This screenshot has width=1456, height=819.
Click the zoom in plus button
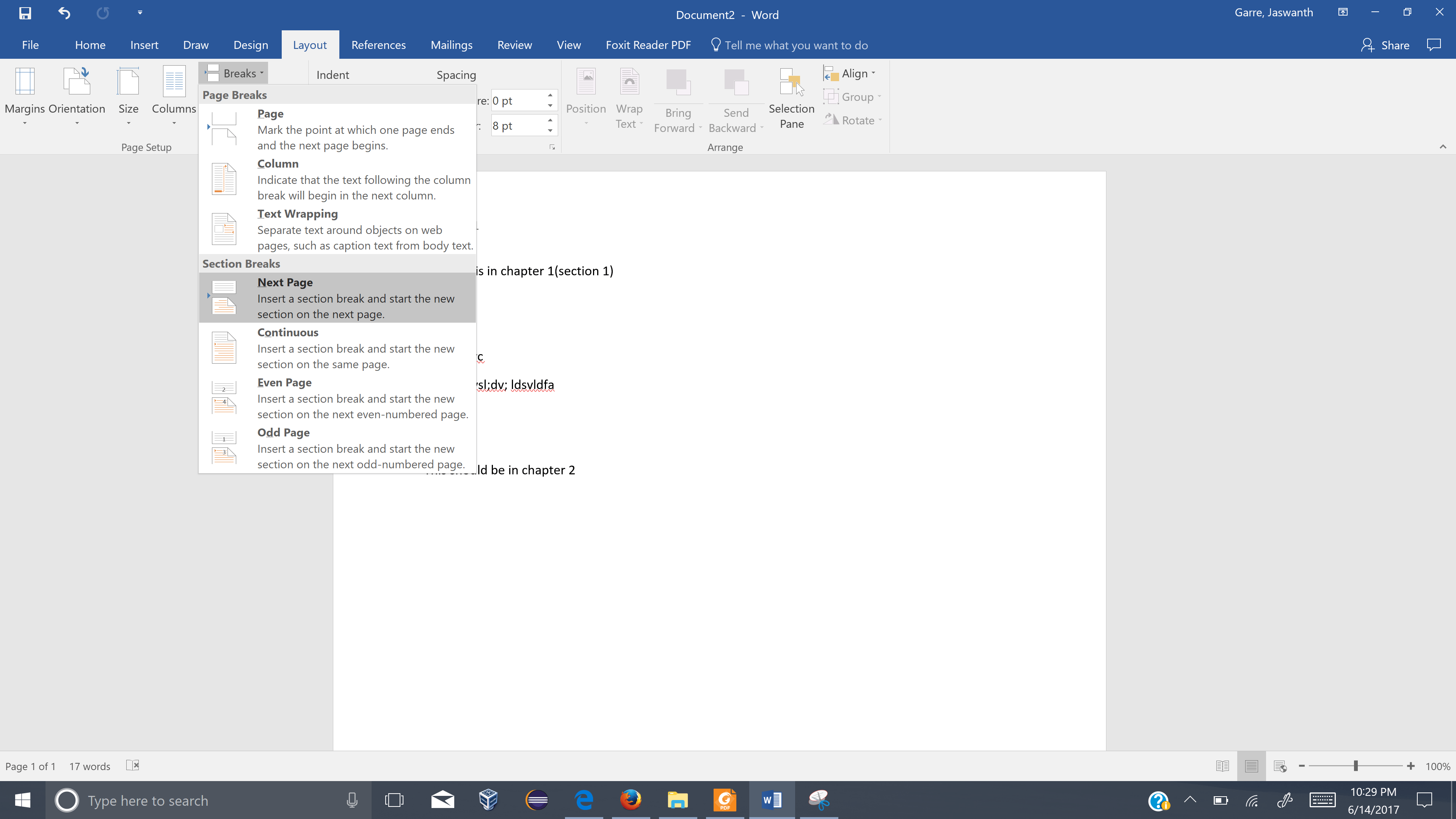[1411, 766]
